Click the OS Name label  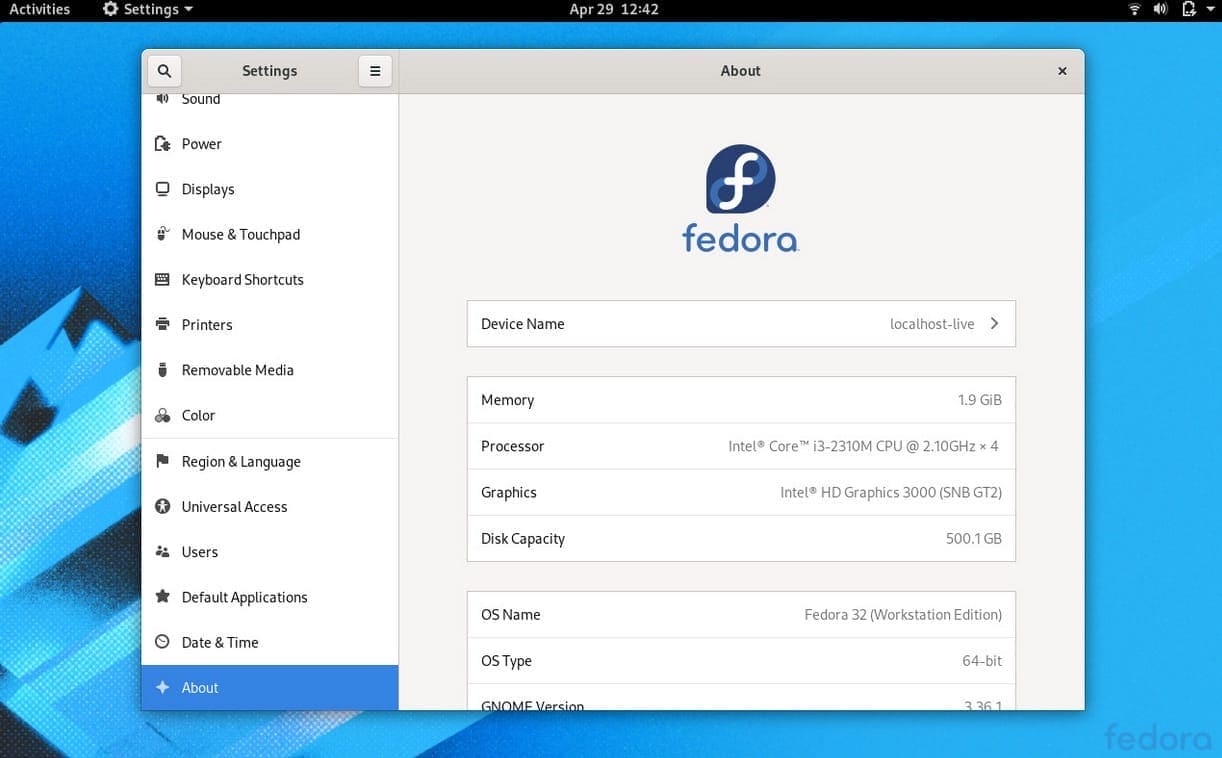[x=510, y=615]
